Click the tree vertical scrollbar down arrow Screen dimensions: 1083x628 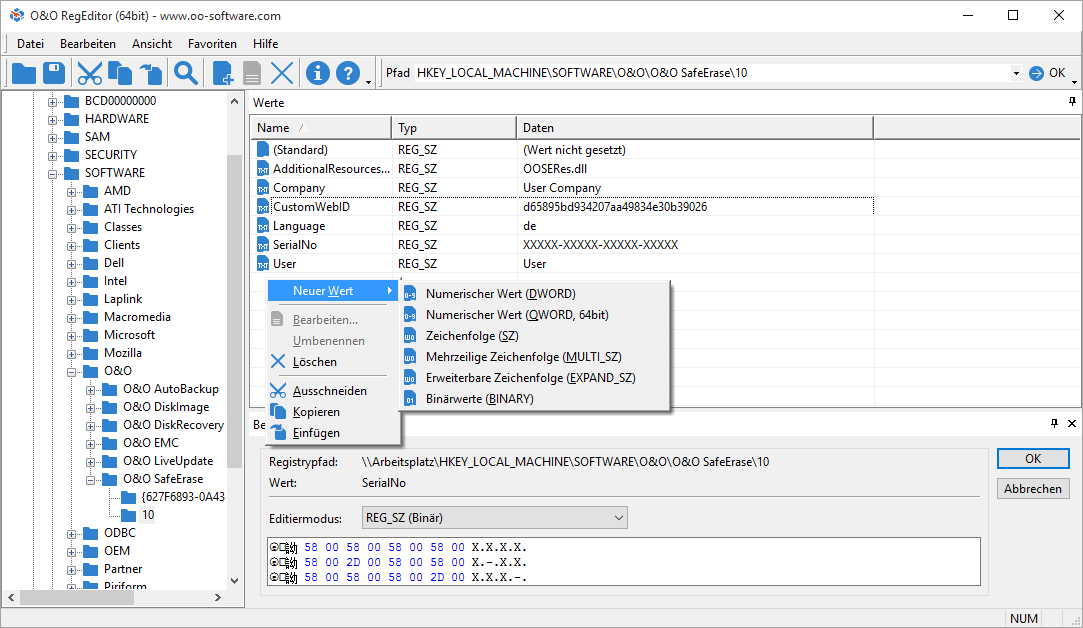point(234,580)
